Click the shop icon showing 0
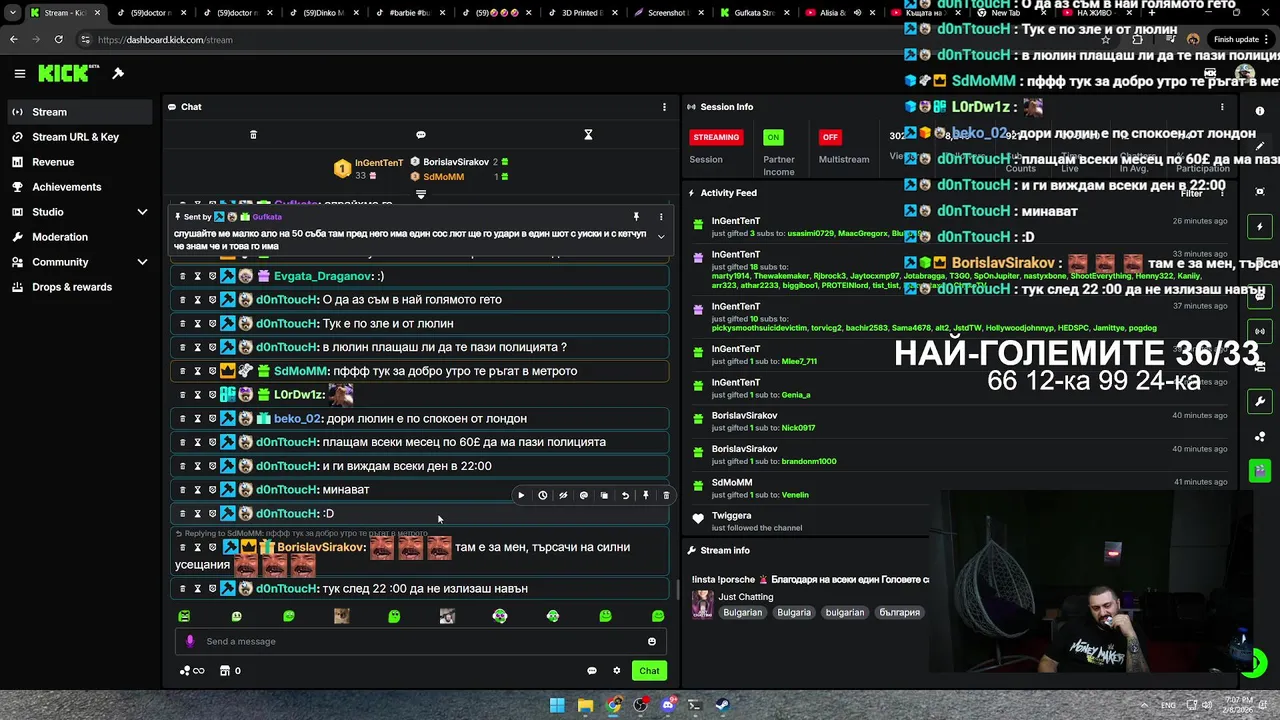The height and width of the screenshot is (720, 1280). [225, 671]
